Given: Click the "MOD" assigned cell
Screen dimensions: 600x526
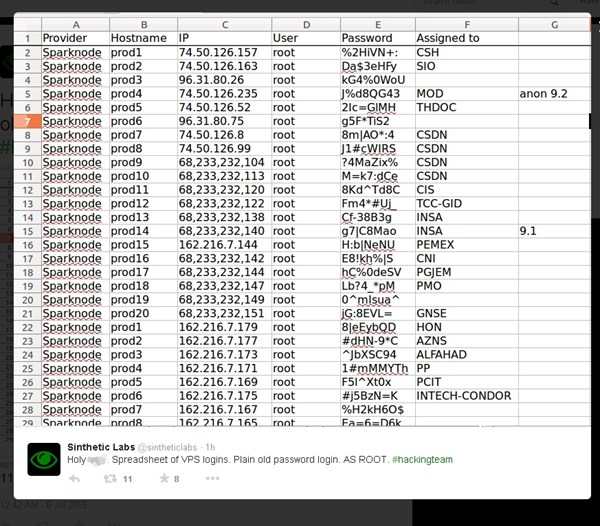Looking at the screenshot, I should [x=467, y=94].
